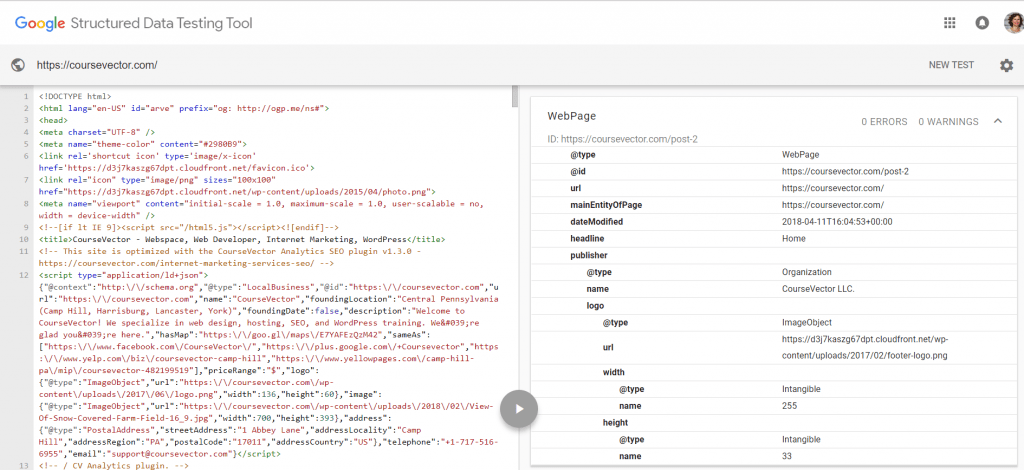This screenshot has height=470, width=1024.
Task: Click the CV Analytics plugin comment line
Action: (114, 466)
